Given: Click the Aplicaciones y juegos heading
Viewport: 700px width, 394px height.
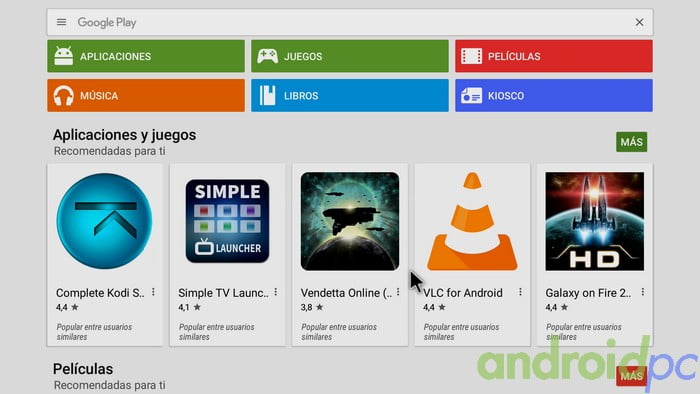Looking at the screenshot, I should pos(125,135).
